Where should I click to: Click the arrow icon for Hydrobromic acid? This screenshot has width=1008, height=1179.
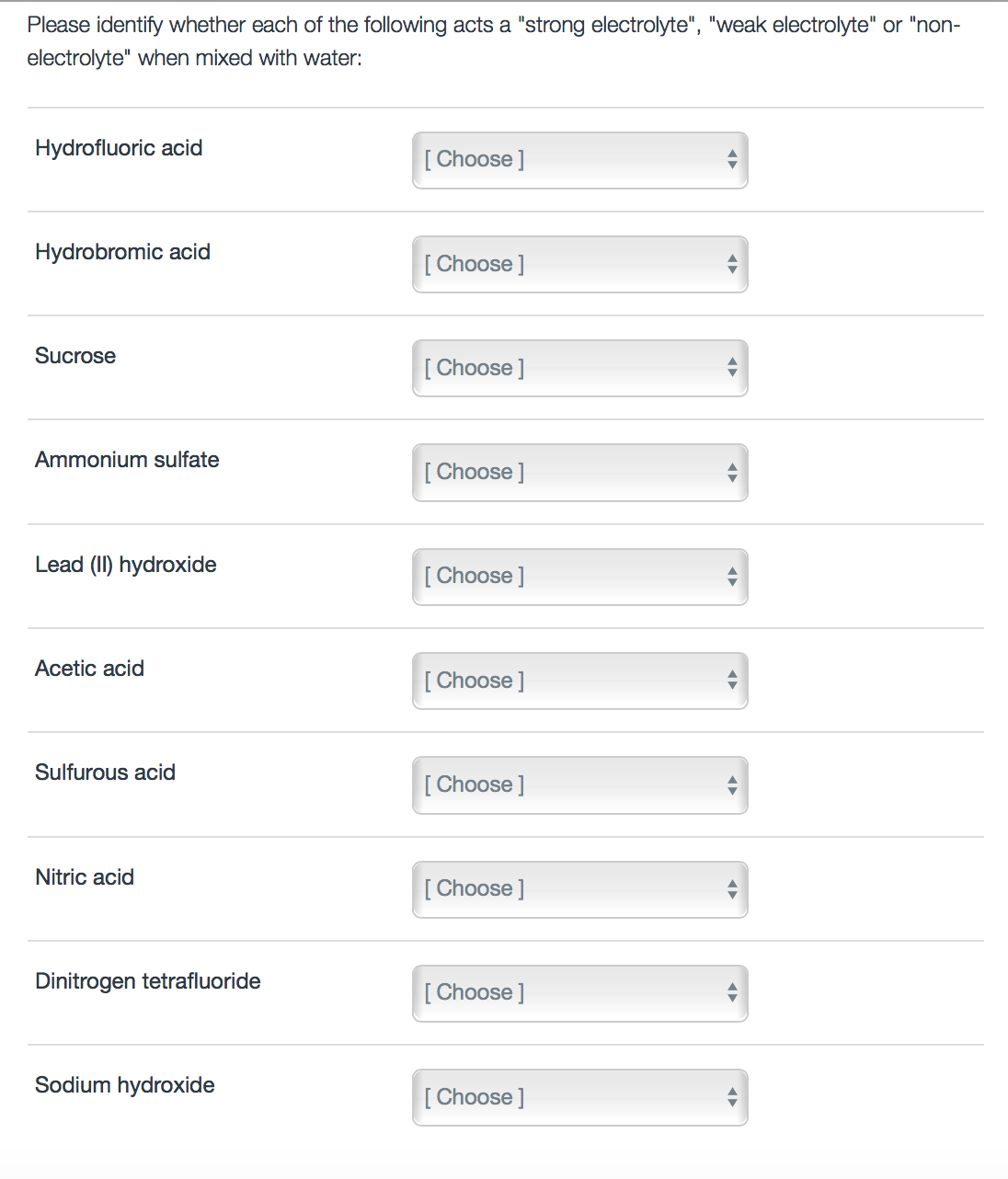[732, 264]
